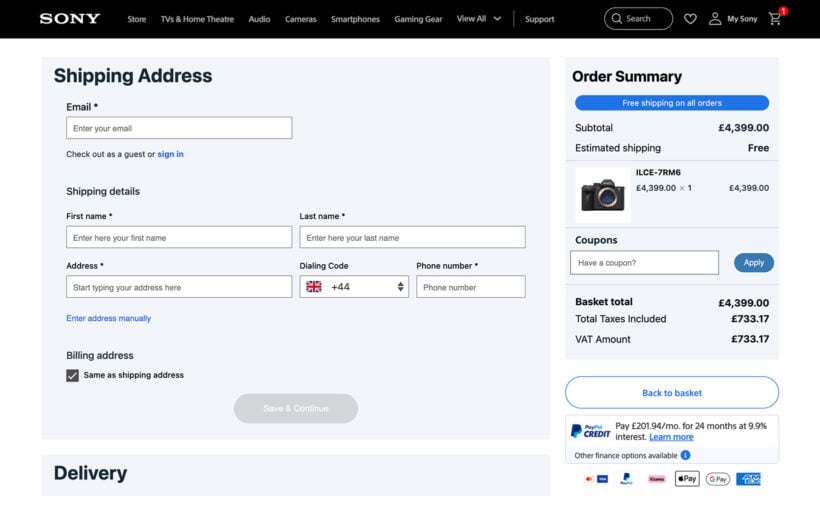Open the wishlist heart icon
Image resolution: width=820 pixels, height=505 pixels.
[x=690, y=19]
